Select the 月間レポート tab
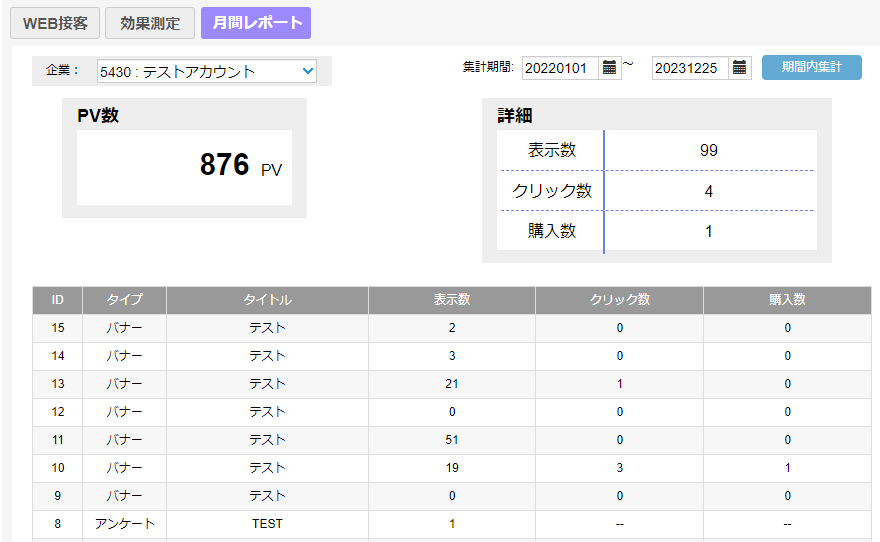This screenshot has height=542, width=880. click(x=256, y=23)
